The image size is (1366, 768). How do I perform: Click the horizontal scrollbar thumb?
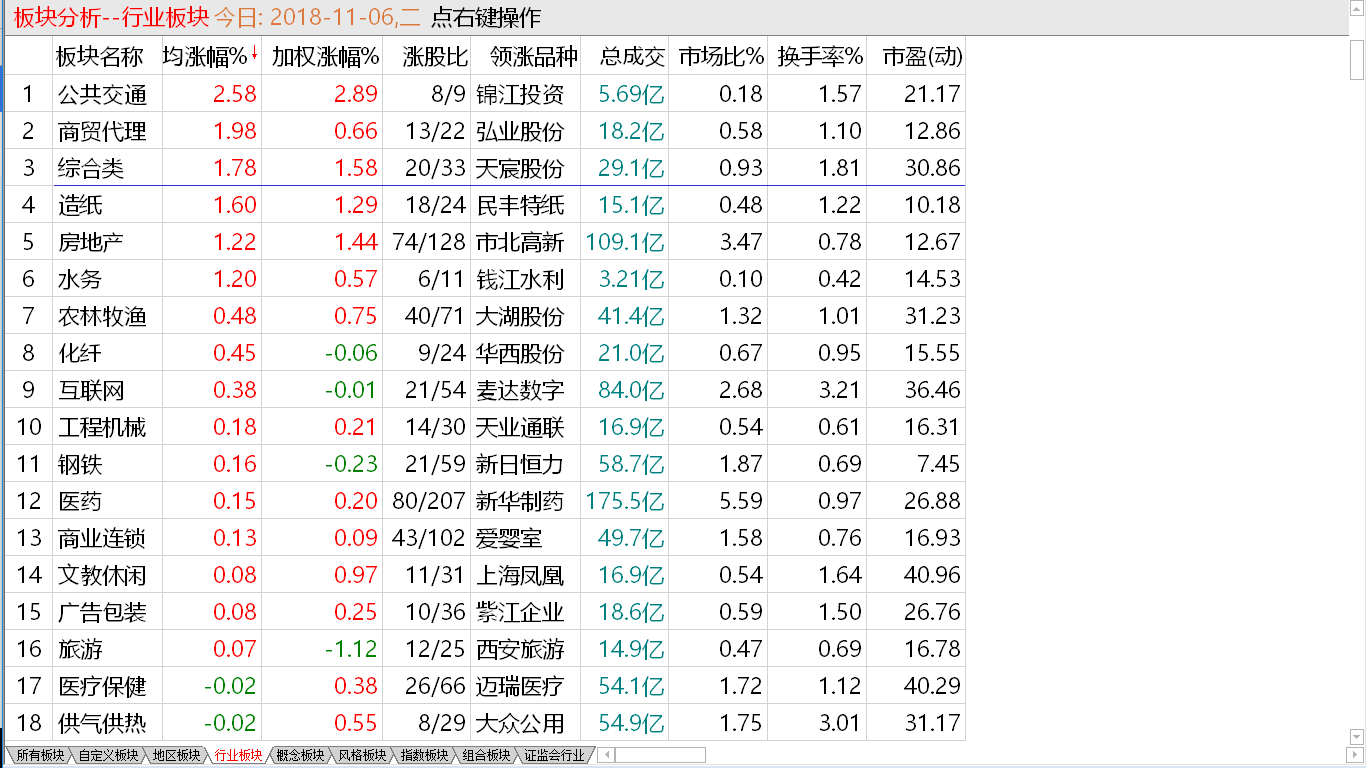click(660, 755)
